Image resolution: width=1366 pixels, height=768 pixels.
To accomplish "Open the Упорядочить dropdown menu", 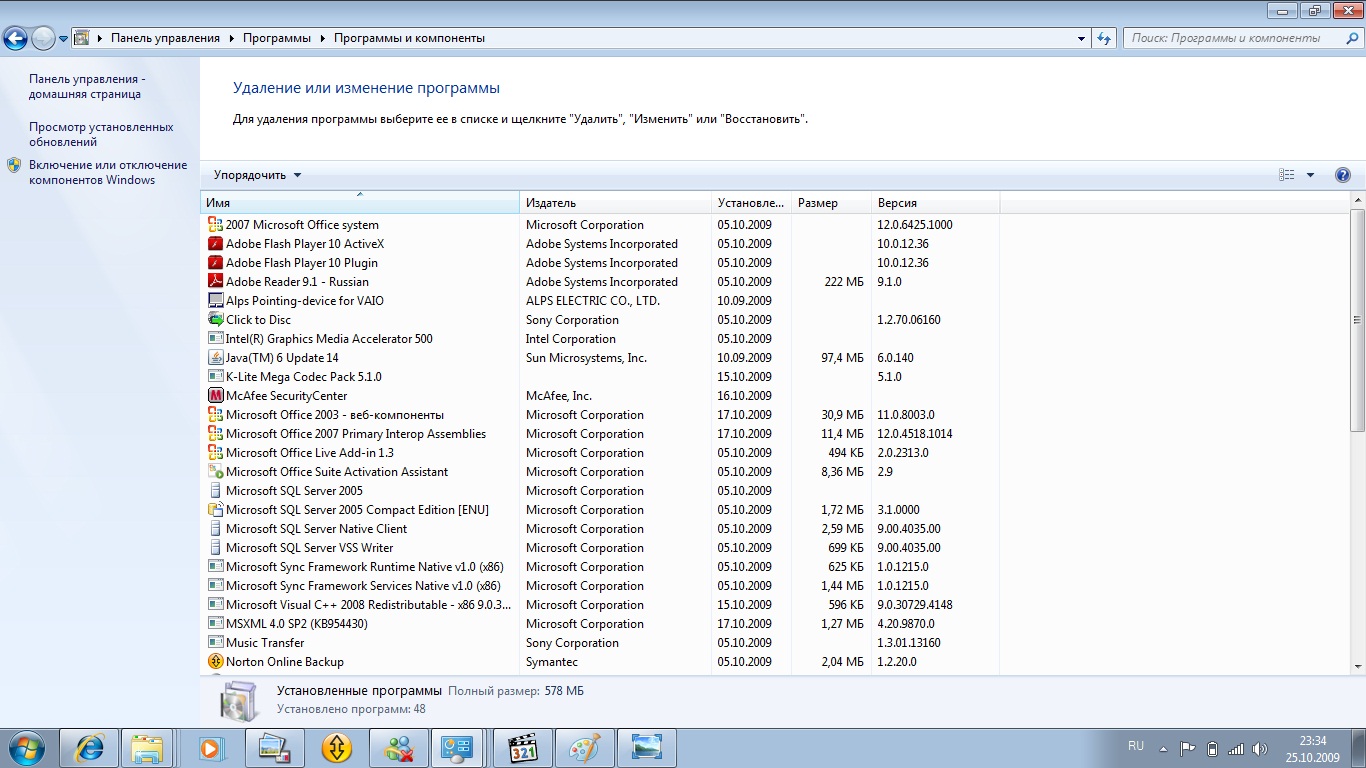I will (x=257, y=175).
